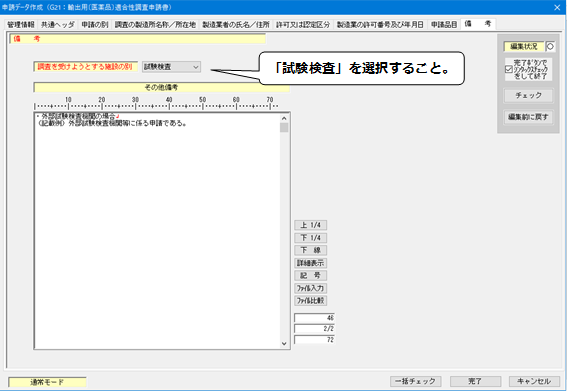Click the field showing 46
567x392 pixels.
pyautogui.click(x=314, y=318)
